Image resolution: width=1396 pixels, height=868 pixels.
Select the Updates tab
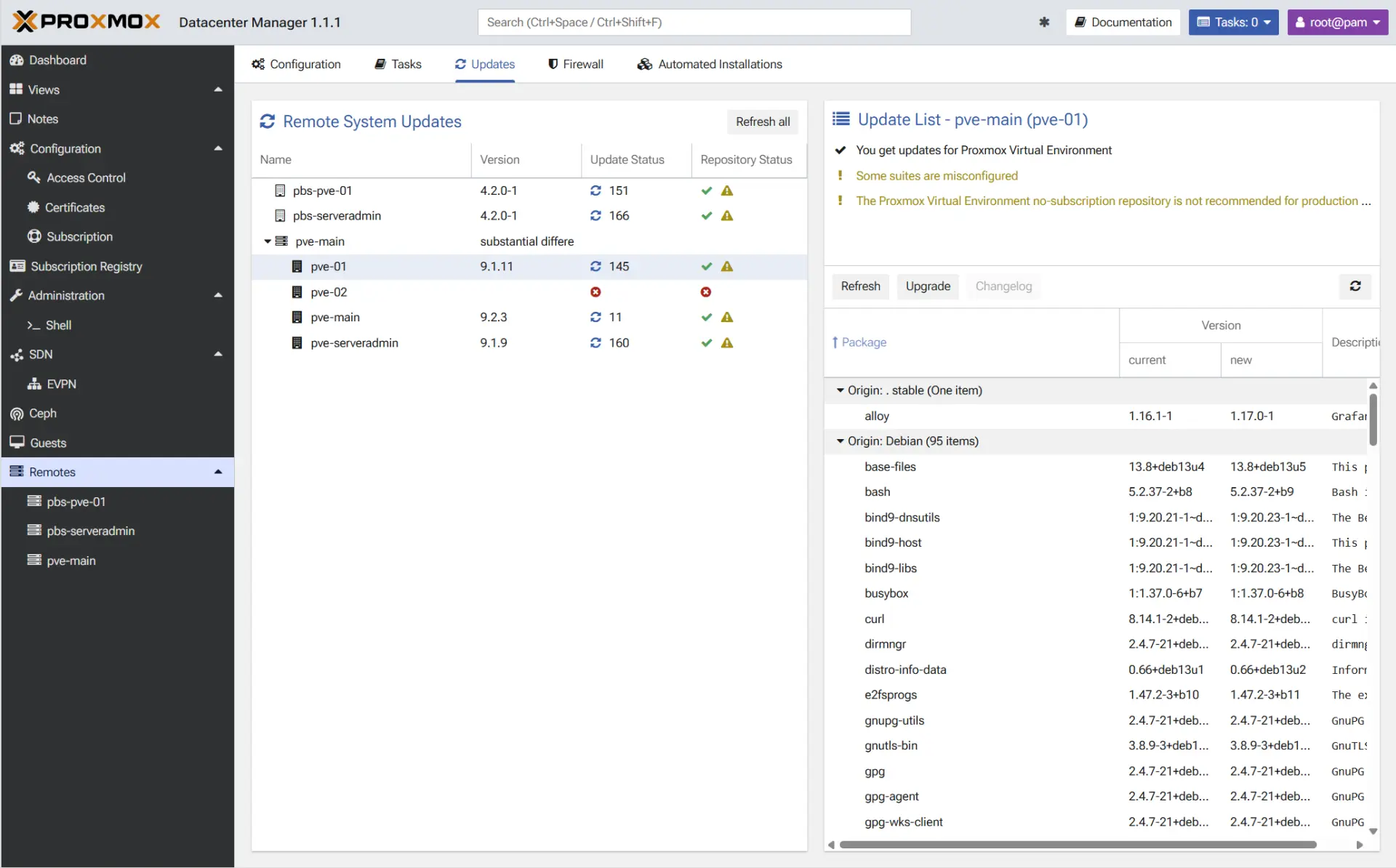[485, 64]
